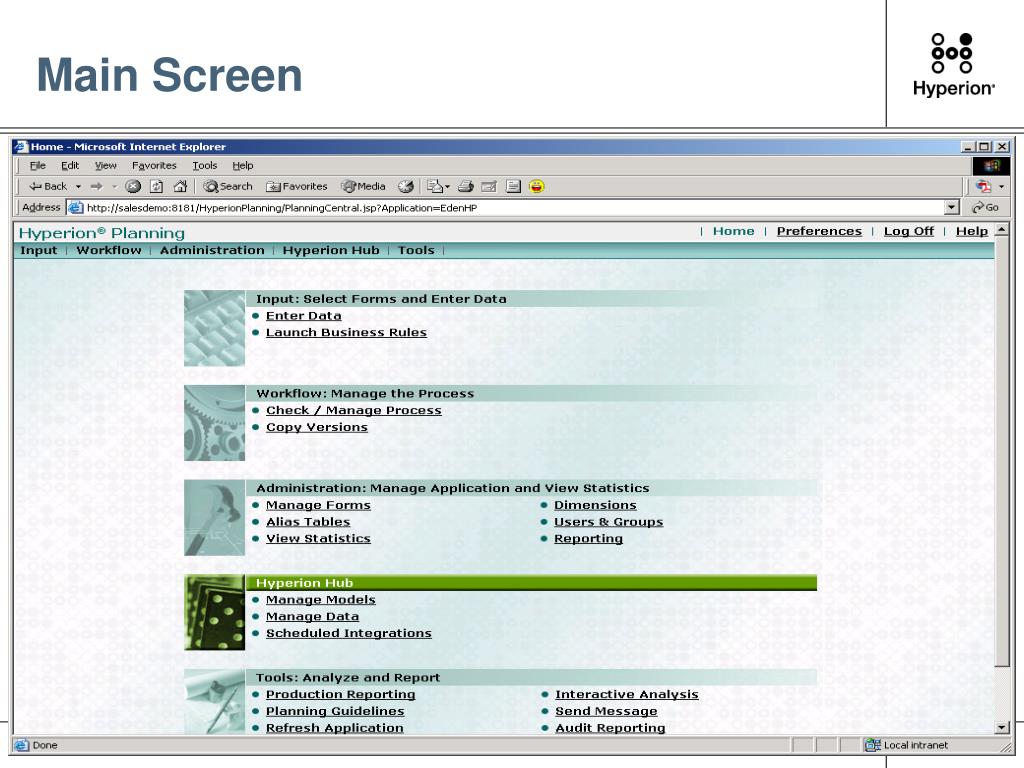Expand the address bar dropdown arrow
This screenshot has height=768, width=1024.
952,208
